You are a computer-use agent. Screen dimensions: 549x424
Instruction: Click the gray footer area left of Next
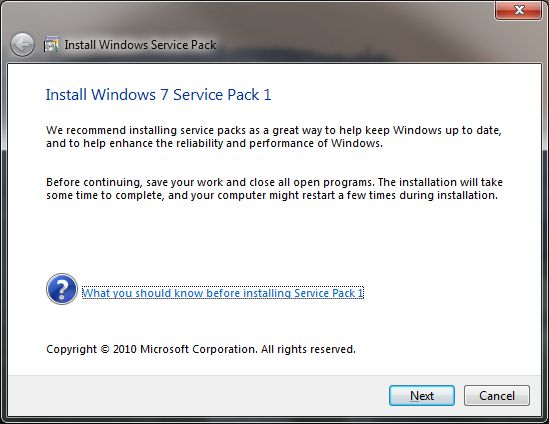pyautogui.click(x=196, y=396)
